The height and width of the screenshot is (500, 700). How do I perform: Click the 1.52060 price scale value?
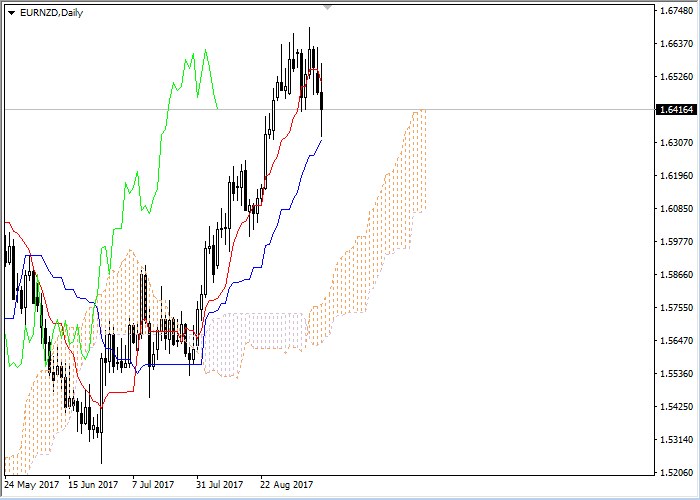click(676, 472)
